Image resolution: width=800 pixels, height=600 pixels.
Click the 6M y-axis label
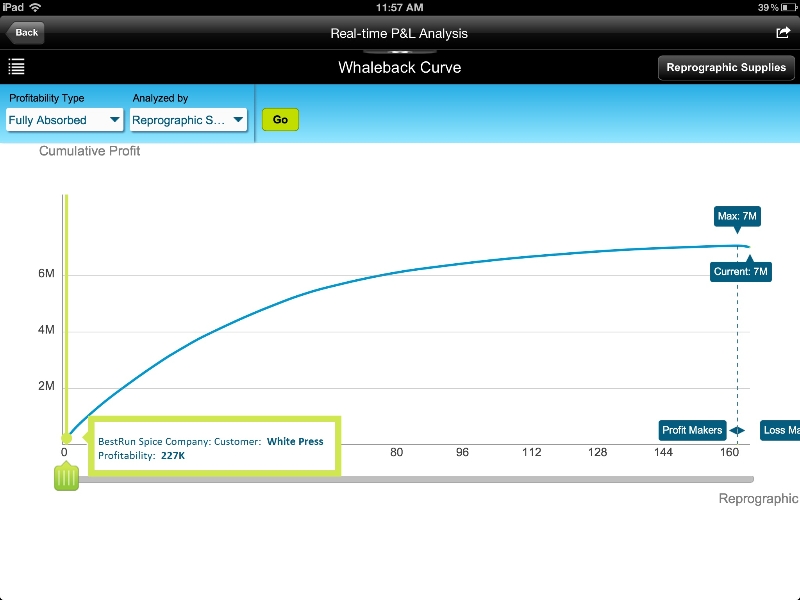[46, 273]
